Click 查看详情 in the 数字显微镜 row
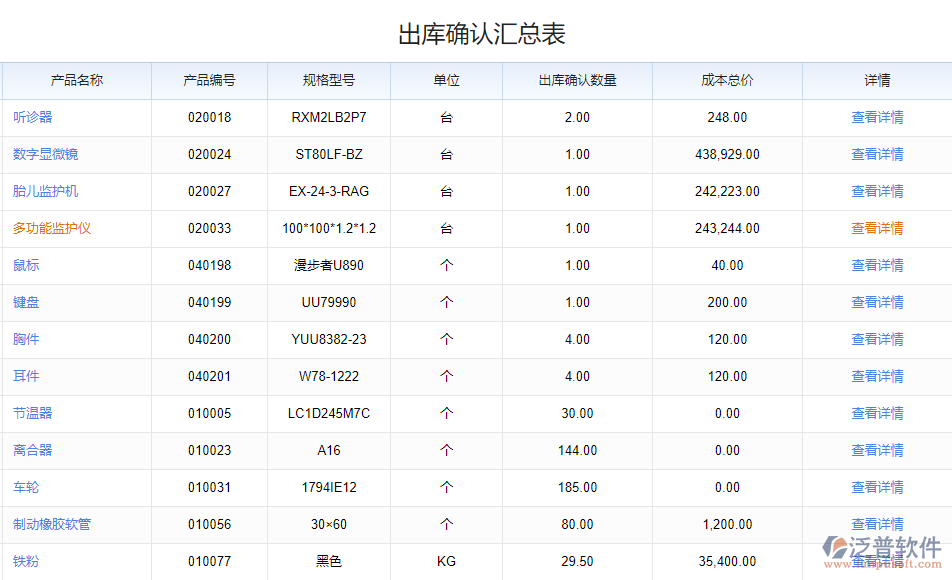The width and height of the screenshot is (952, 580). [x=877, y=154]
